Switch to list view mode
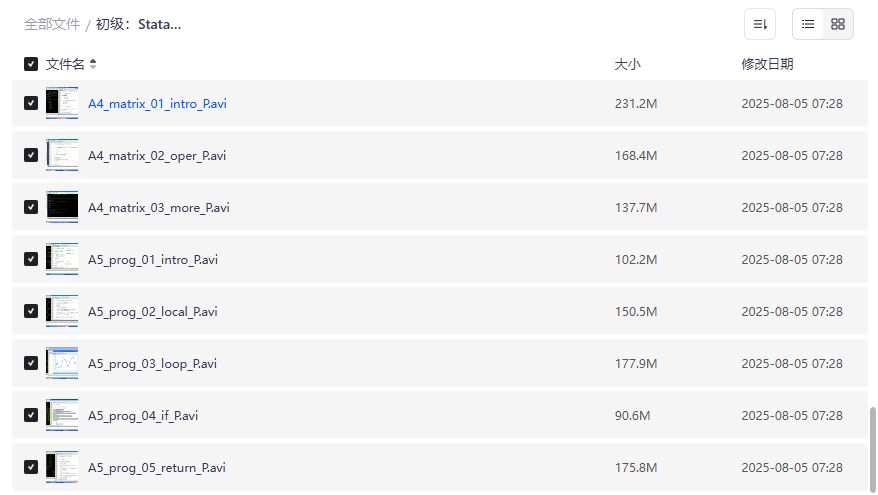 point(808,24)
